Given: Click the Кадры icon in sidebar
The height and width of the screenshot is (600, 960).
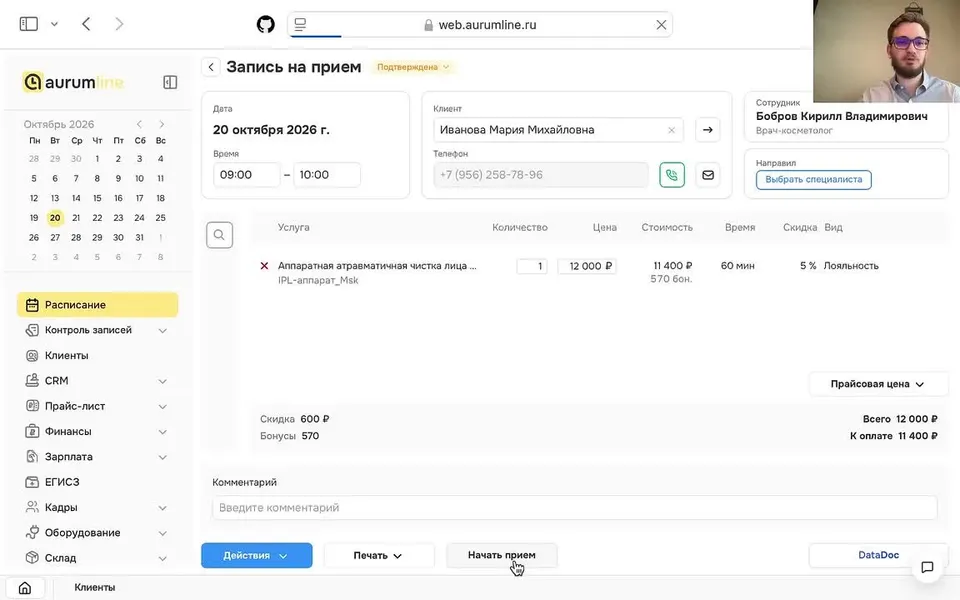Looking at the screenshot, I should tap(32, 507).
